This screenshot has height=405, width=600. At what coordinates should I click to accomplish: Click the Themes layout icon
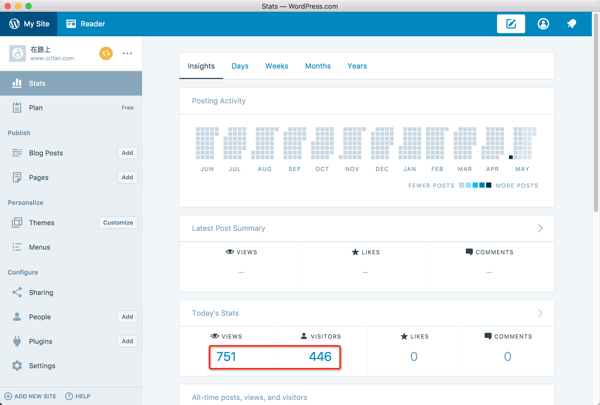17,222
